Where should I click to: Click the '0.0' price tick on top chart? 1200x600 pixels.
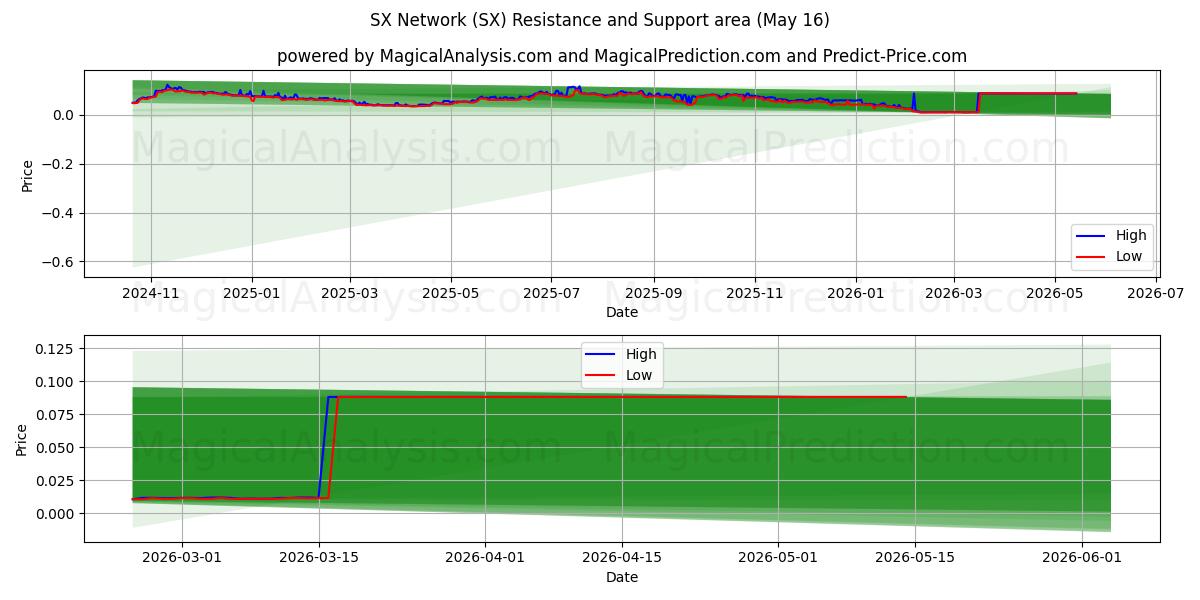pos(65,116)
